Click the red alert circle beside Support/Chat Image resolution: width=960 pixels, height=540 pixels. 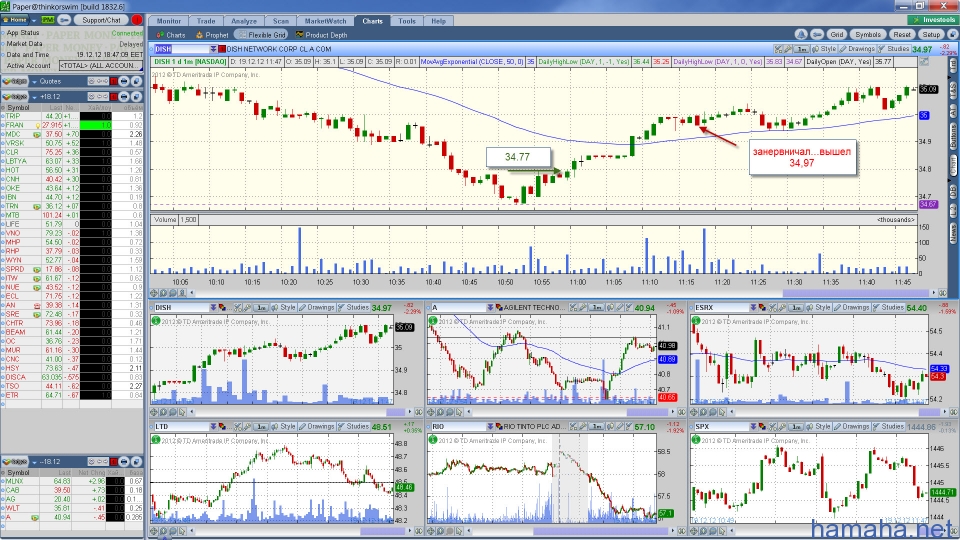137,20
